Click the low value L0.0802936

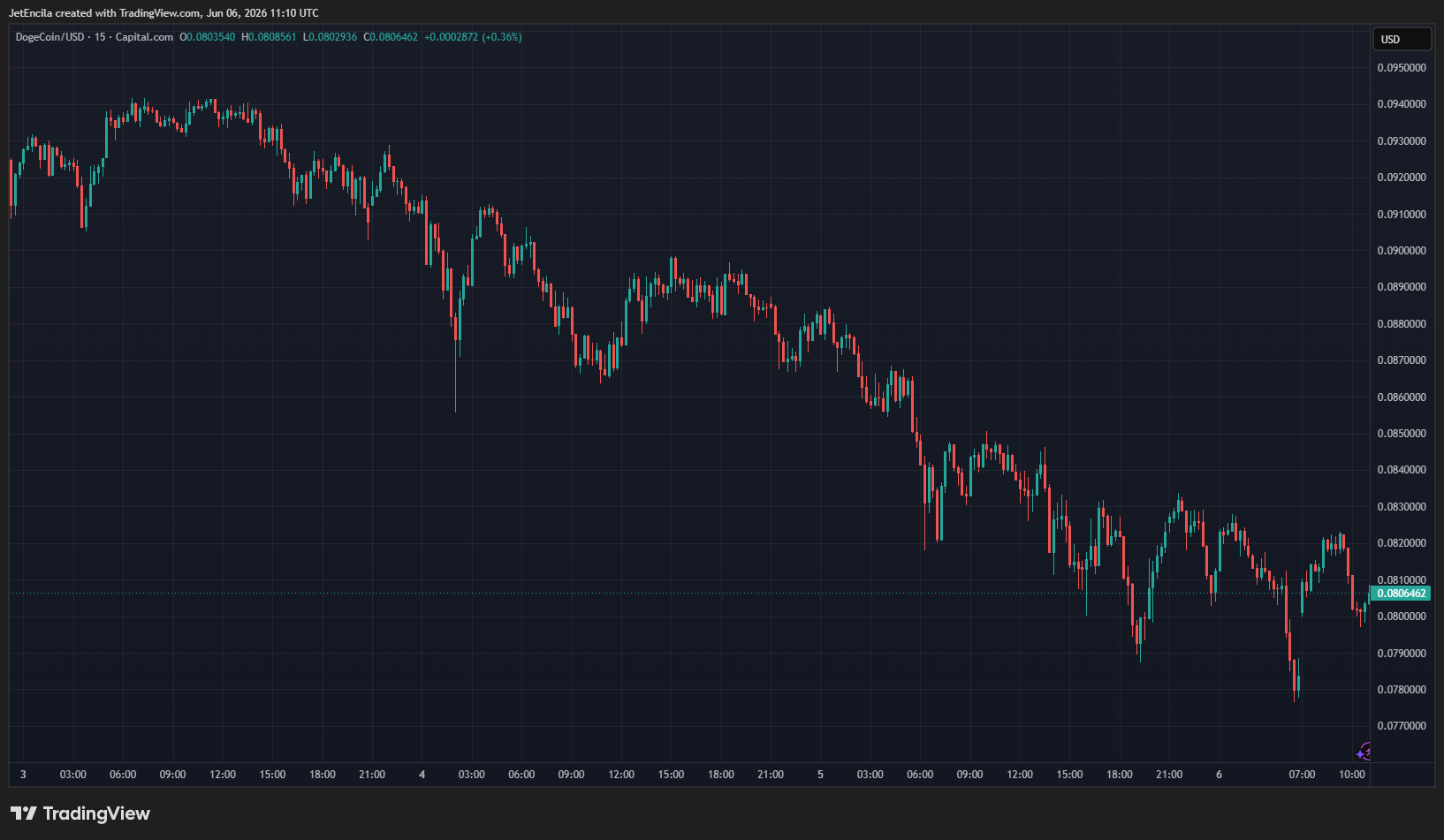[330, 37]
